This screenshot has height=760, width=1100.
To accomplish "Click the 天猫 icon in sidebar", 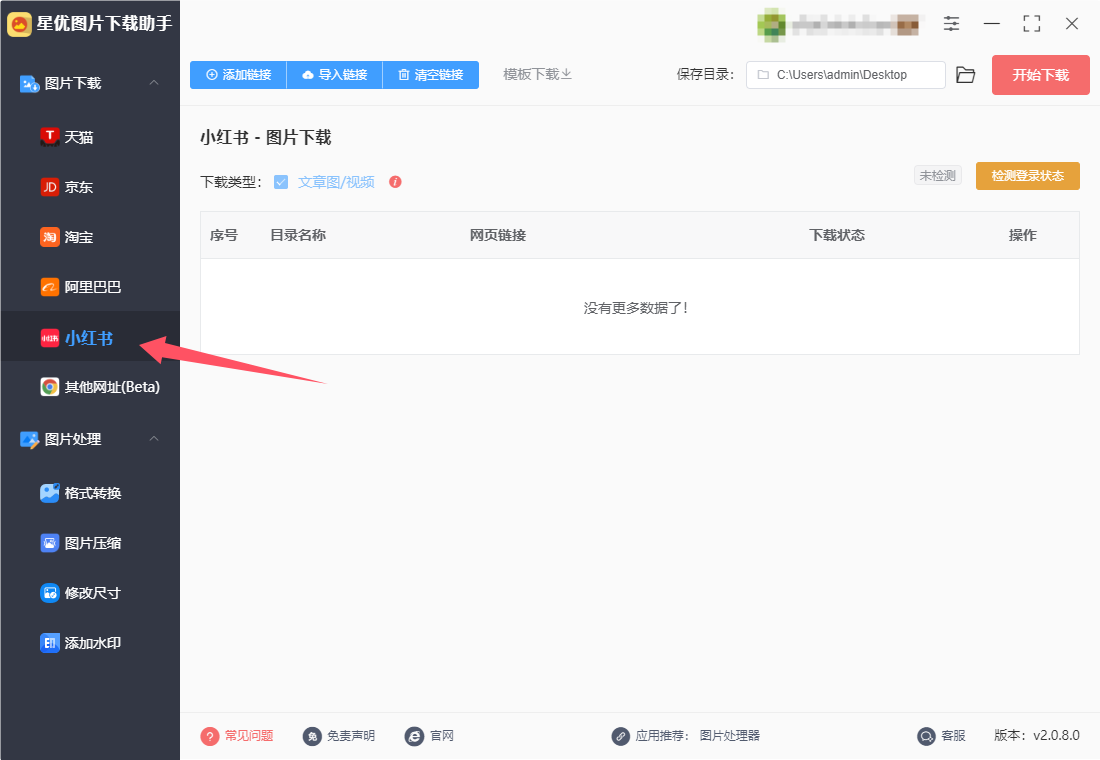I will tap(50, 137).
